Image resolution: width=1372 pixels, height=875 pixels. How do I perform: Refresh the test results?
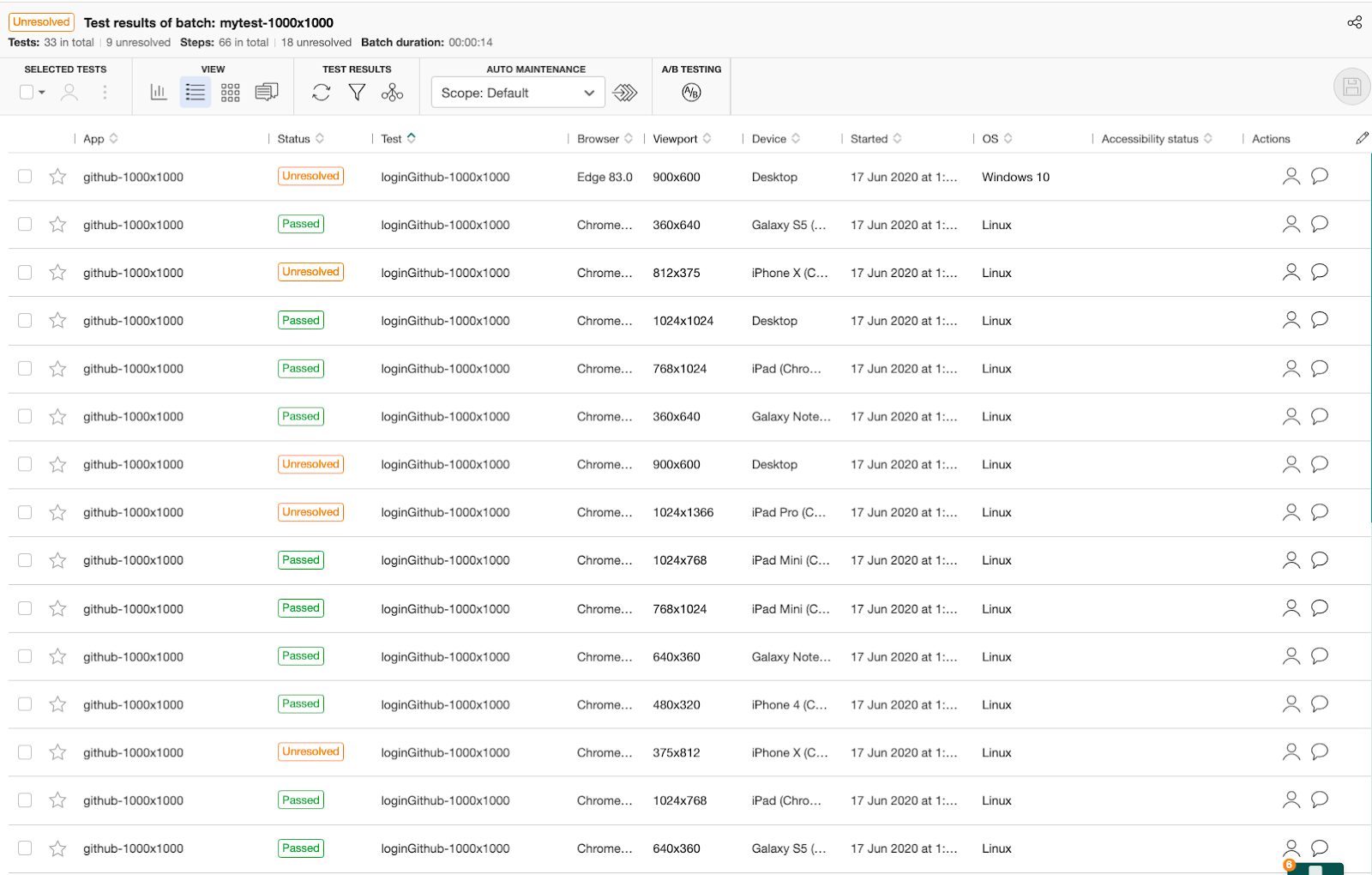click(x=322, y=93)
